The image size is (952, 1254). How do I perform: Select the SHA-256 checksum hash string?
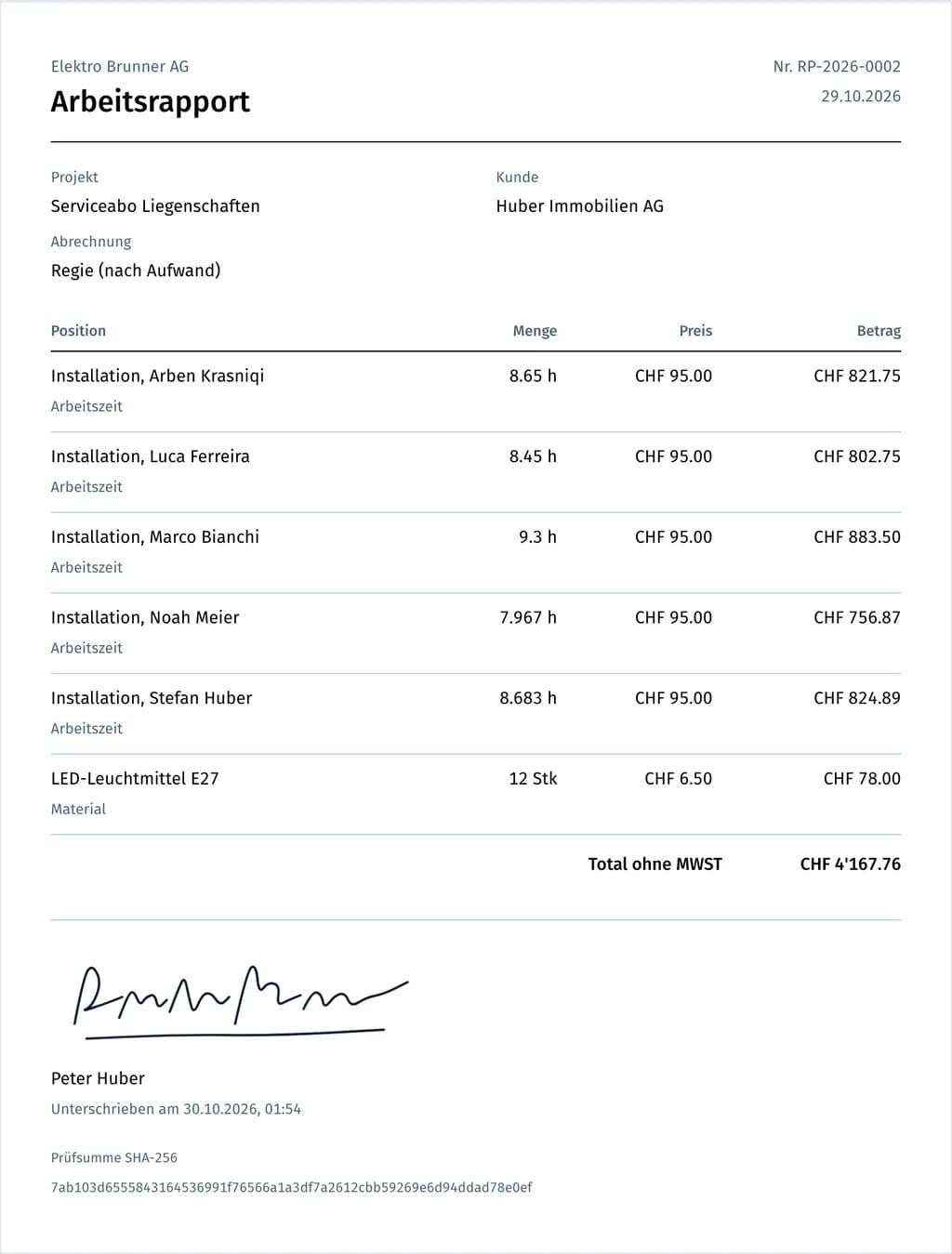[x=292, y=1188]
